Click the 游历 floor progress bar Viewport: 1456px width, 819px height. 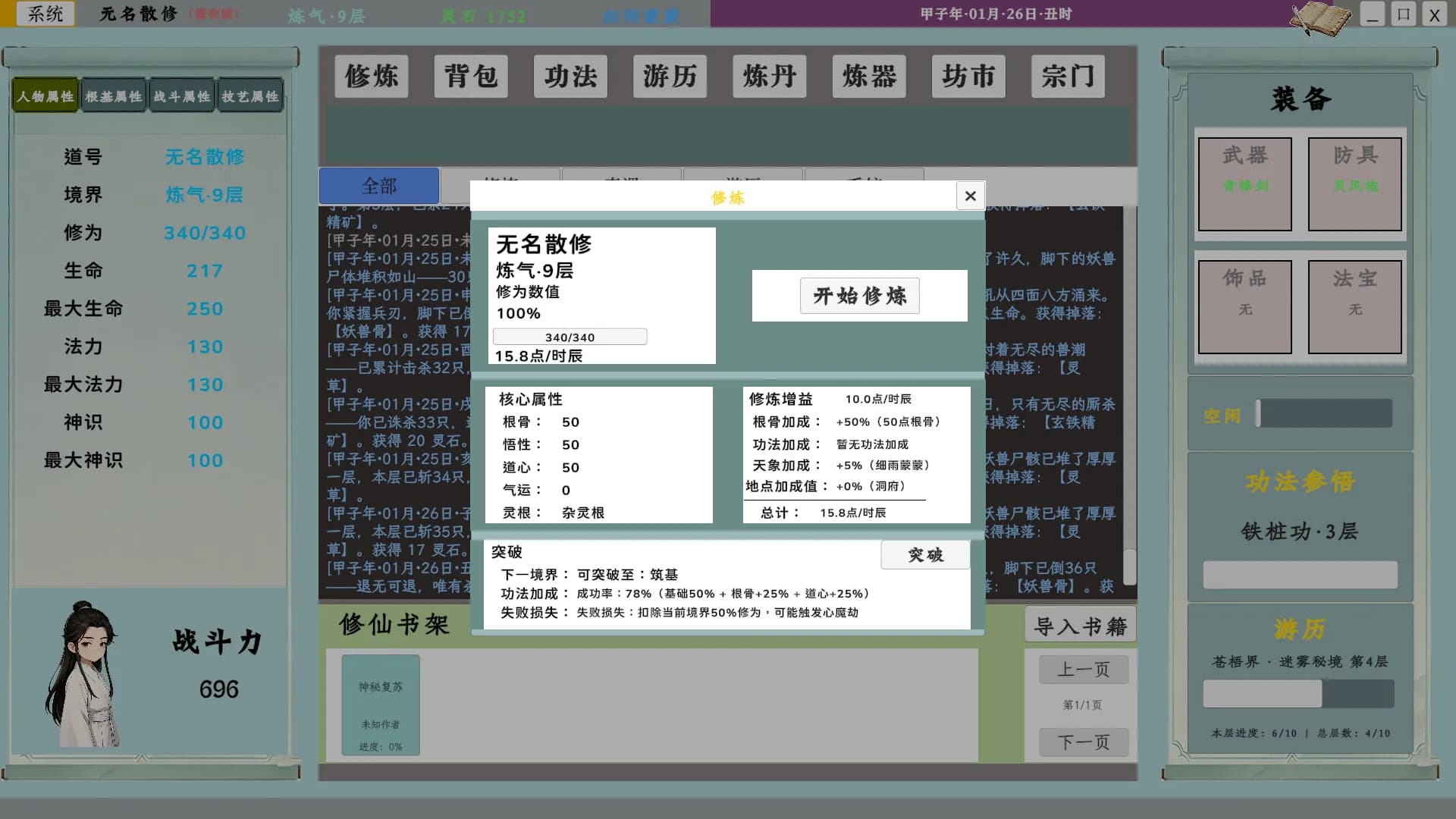(1298, 694)
